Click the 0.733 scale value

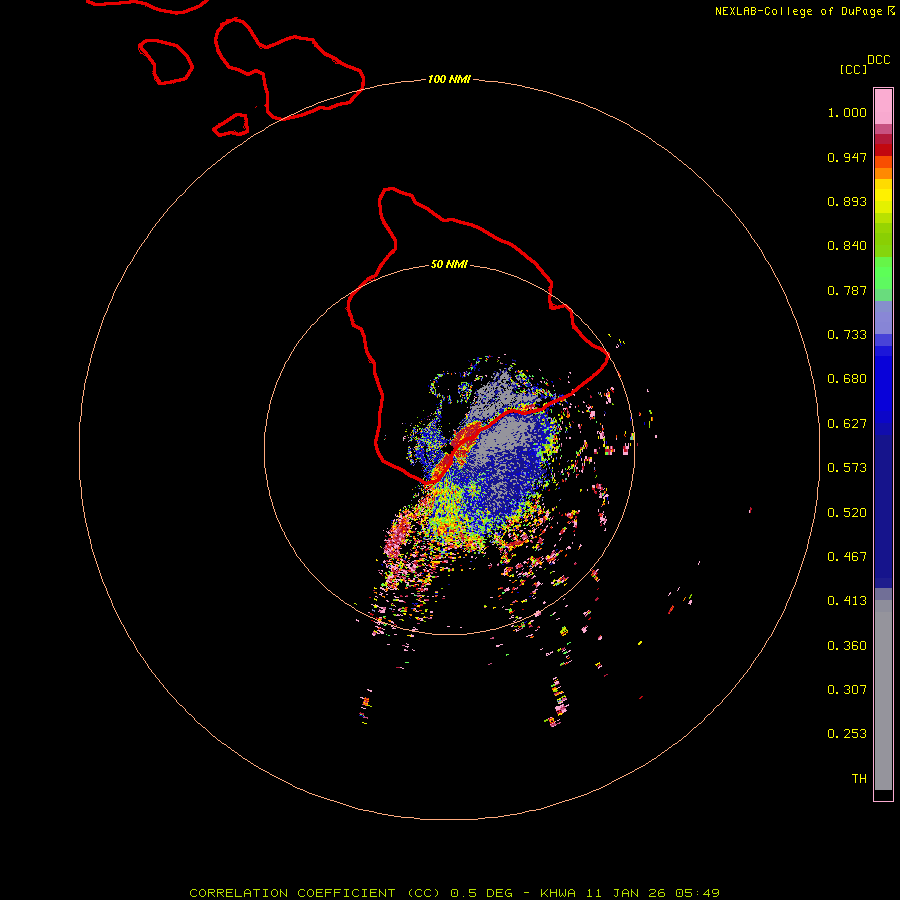tap(847, 335)
